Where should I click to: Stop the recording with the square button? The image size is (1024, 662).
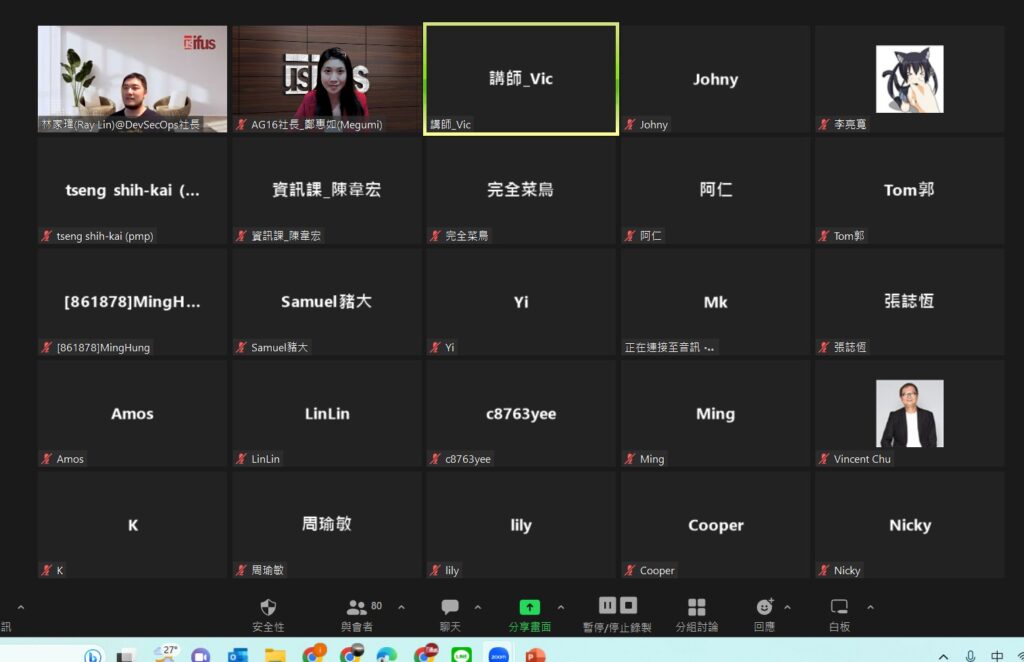(x=628, y=605)
